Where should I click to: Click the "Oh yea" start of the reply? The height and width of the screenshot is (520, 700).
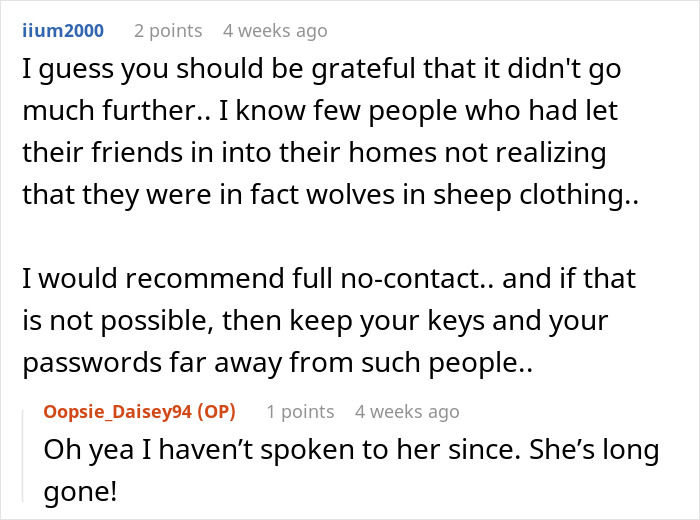coord(80,450)
